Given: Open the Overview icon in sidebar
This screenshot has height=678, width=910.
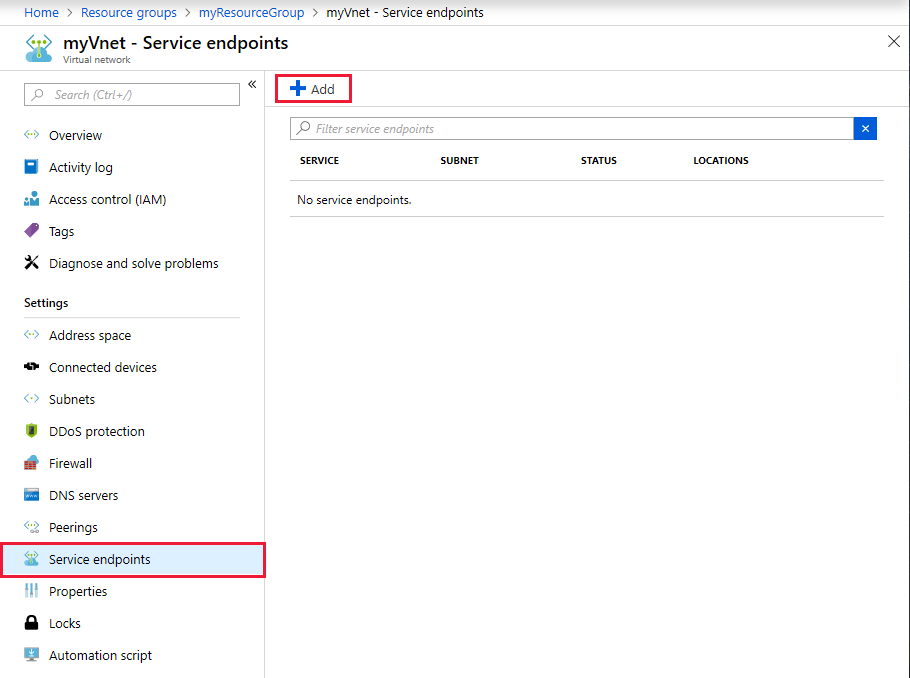Looking at the screenshot, I should coord(31,135).
